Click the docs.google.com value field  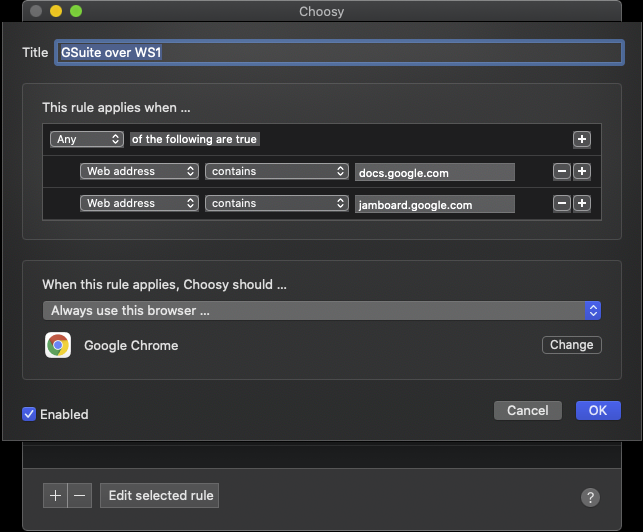click(x=435, y=172)
